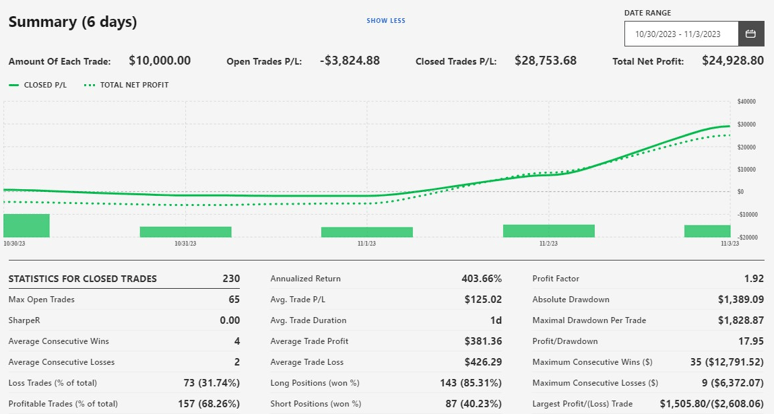Open the date range calendar picker icon

[x=751, y=34]
